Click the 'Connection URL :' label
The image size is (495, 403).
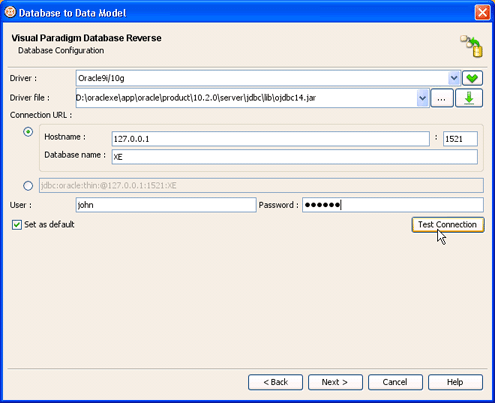(41, 115)
